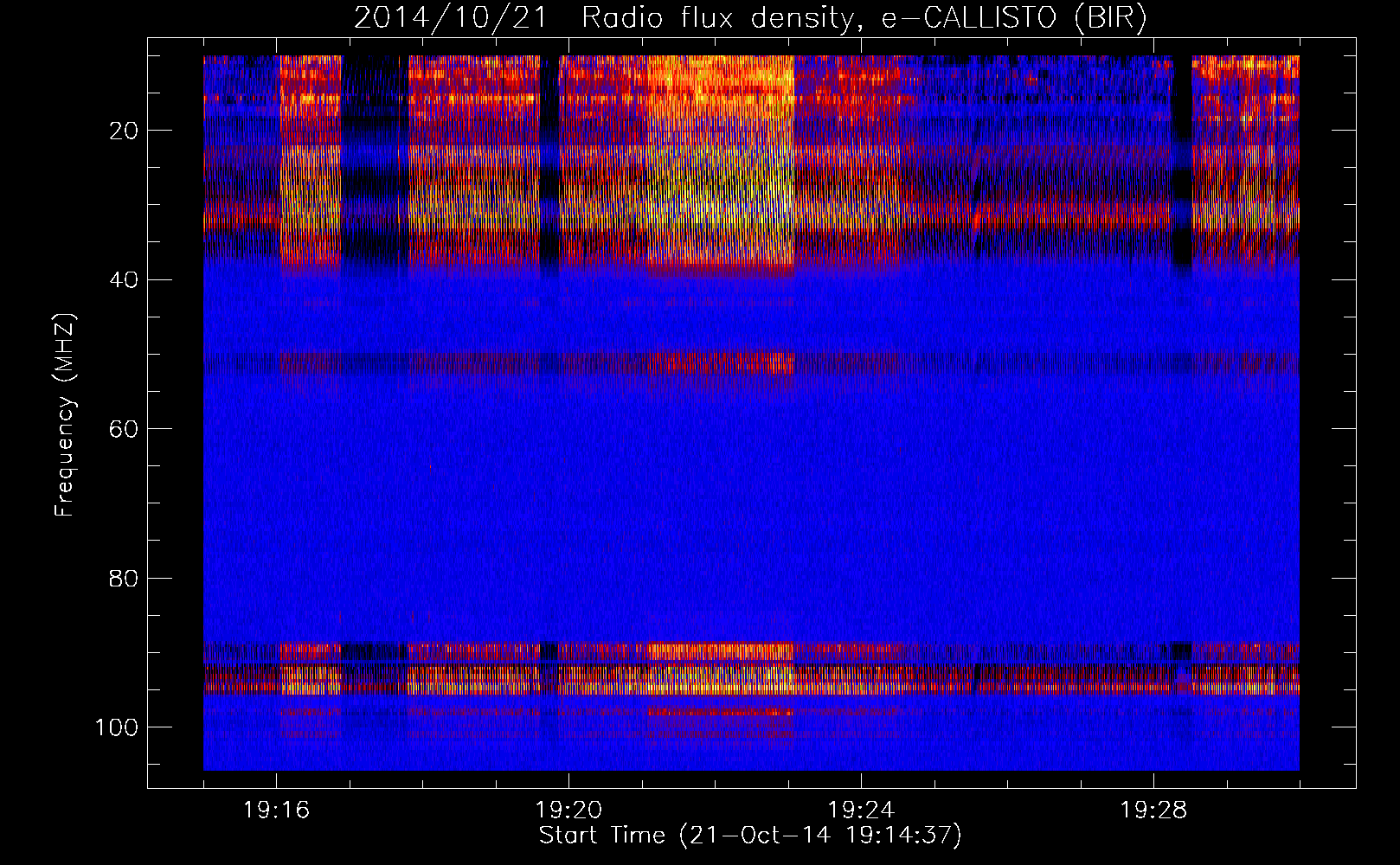Viewport: 1400px width, 865px height.
Task: Click the 80 frequency tick label
Action: pyautogui.click(x=125, y=578)
